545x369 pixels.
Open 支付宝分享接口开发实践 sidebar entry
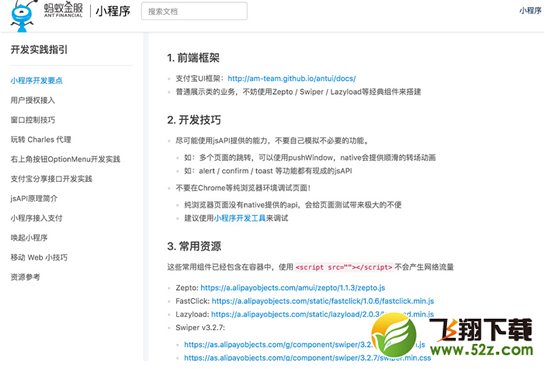tap(51, 179)
